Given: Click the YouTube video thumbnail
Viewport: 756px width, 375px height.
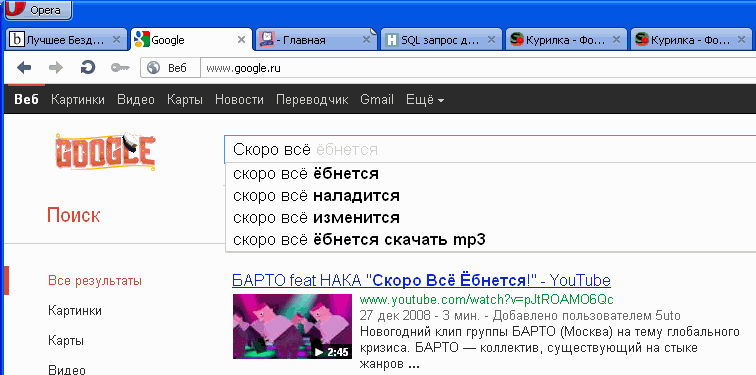Looking at the screenshot, I should [292, 326].
